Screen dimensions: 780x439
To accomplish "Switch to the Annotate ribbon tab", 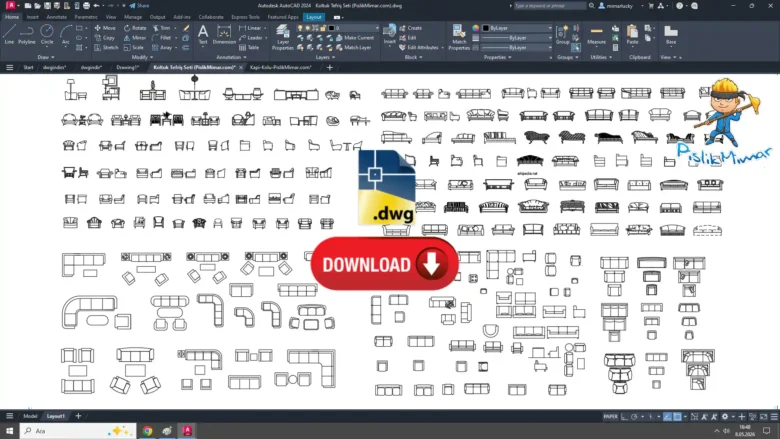I will [57, 17].
